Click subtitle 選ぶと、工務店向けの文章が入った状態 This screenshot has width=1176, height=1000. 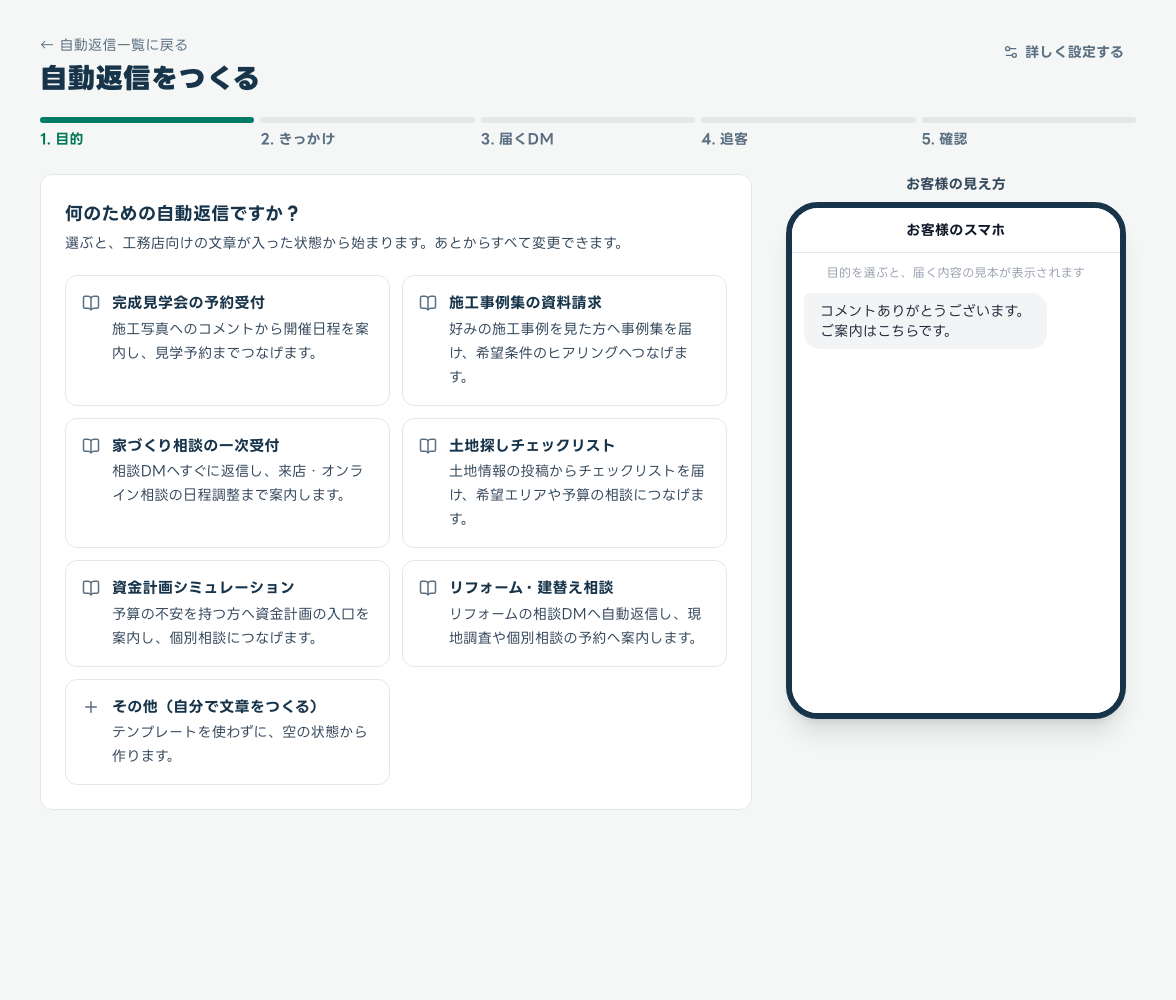(x=344, y=243)
